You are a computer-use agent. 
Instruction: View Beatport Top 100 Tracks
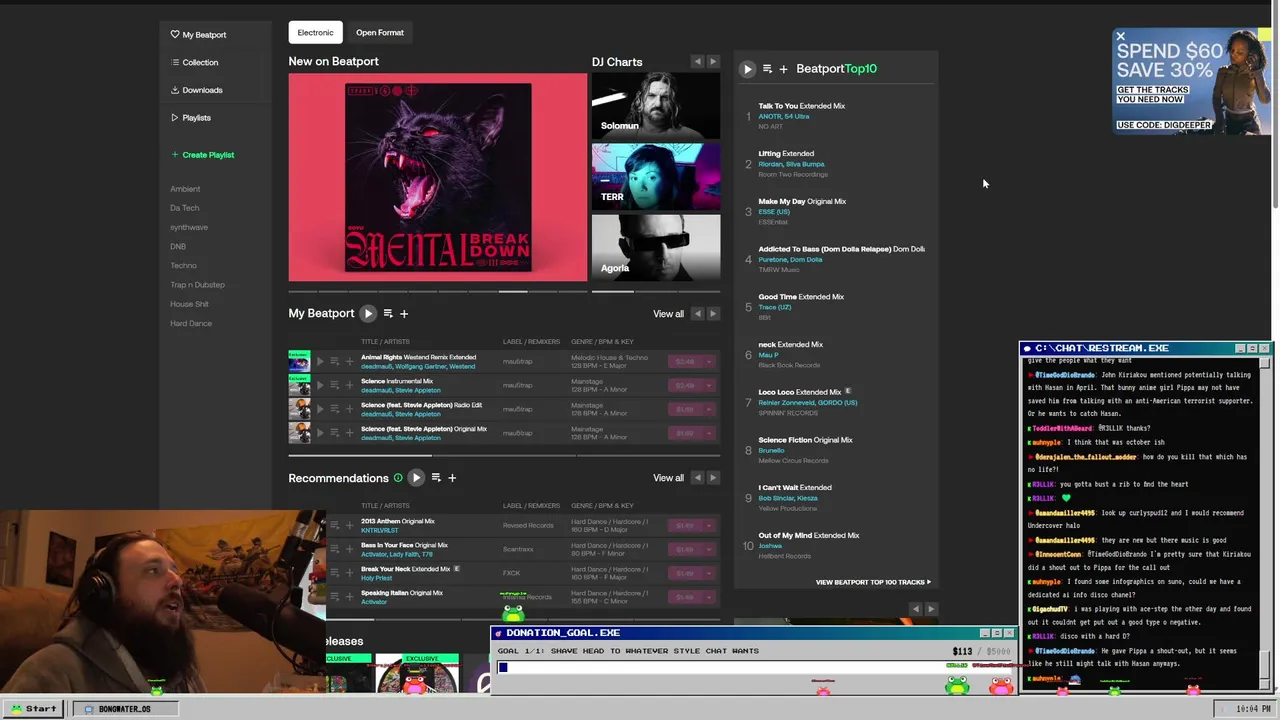point(873,582)
